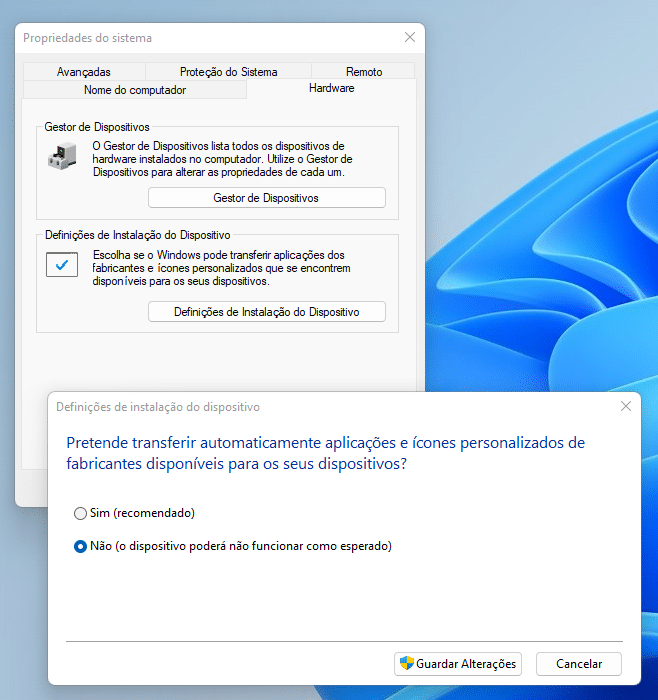
Task: Click the 'O Gestor de Dispositivos lista todos' description
Action: coord(222,159)
